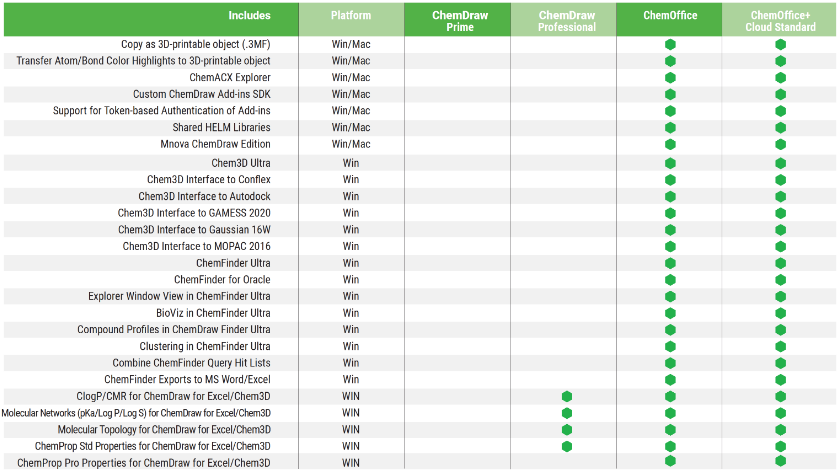
Task: Select 'Copy as 3D-printable object (.3MF)' text
Action: tap(195, 44)
